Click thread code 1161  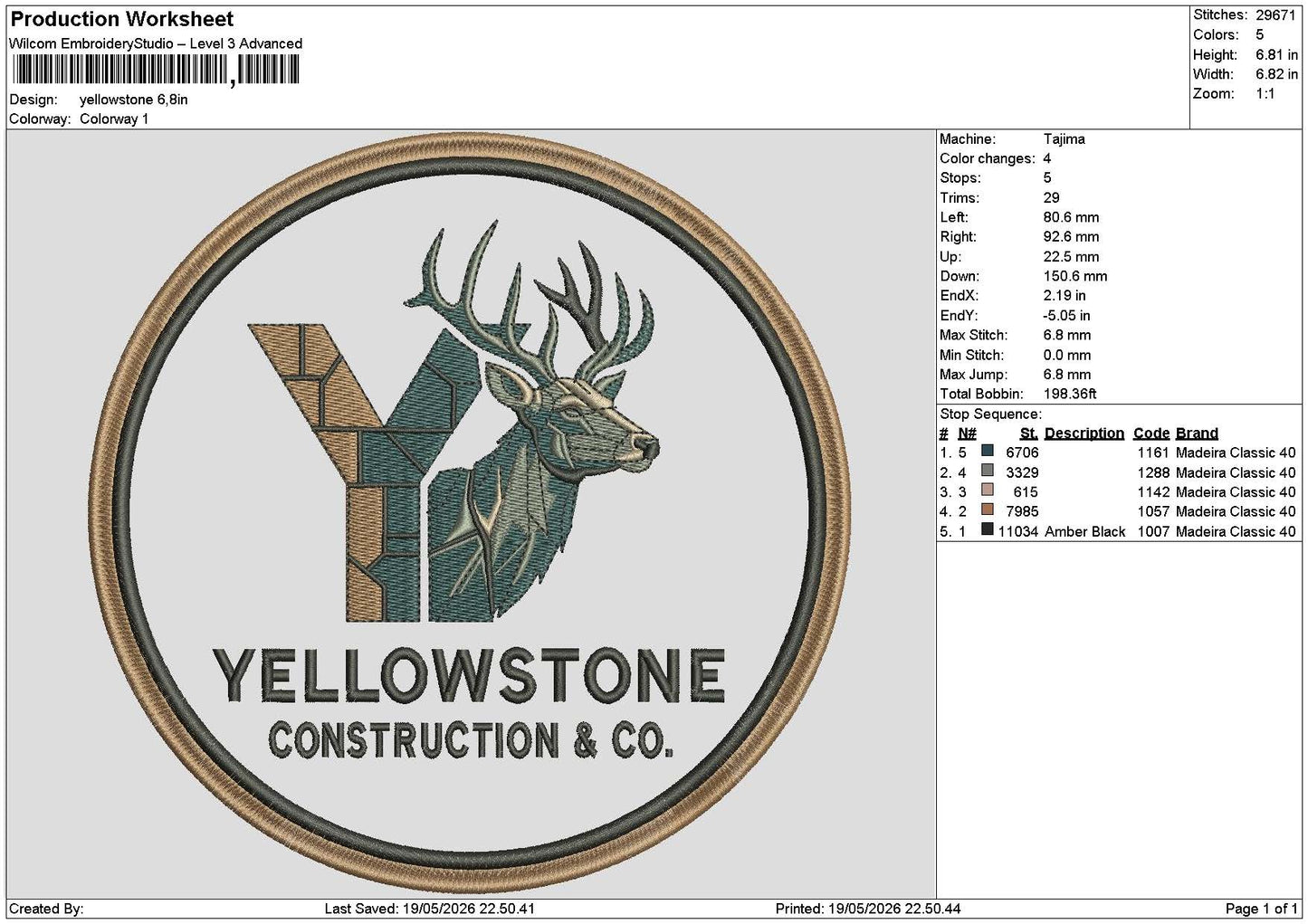click(x=1153, y=452)
